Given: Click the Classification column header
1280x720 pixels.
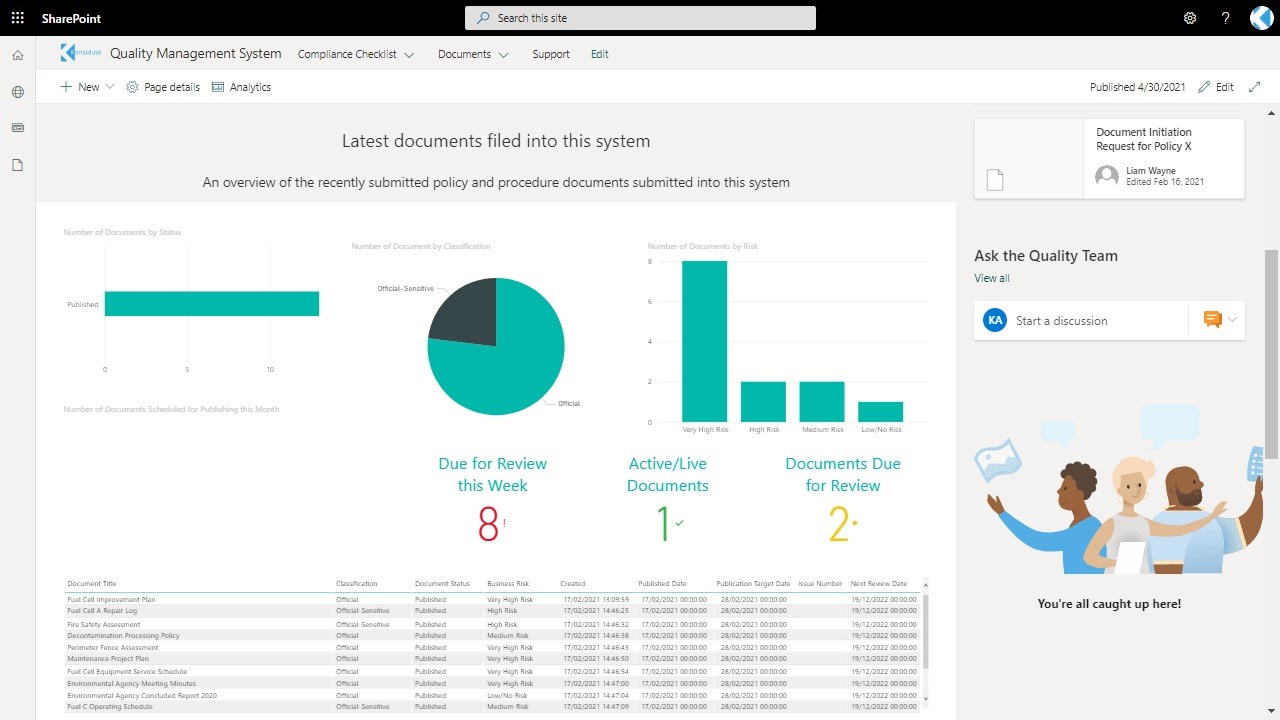Looking at the screenshot, I should [357, 584].
